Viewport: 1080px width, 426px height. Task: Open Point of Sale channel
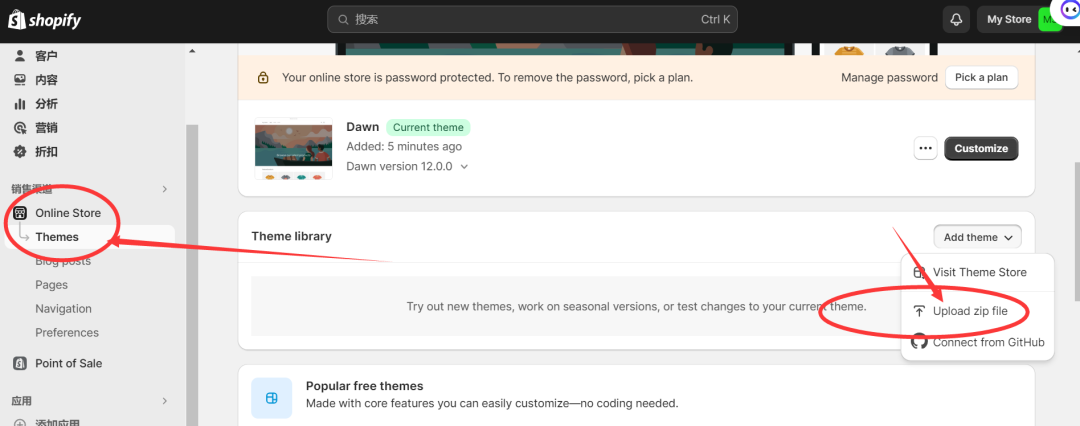[x=68, y=363]
